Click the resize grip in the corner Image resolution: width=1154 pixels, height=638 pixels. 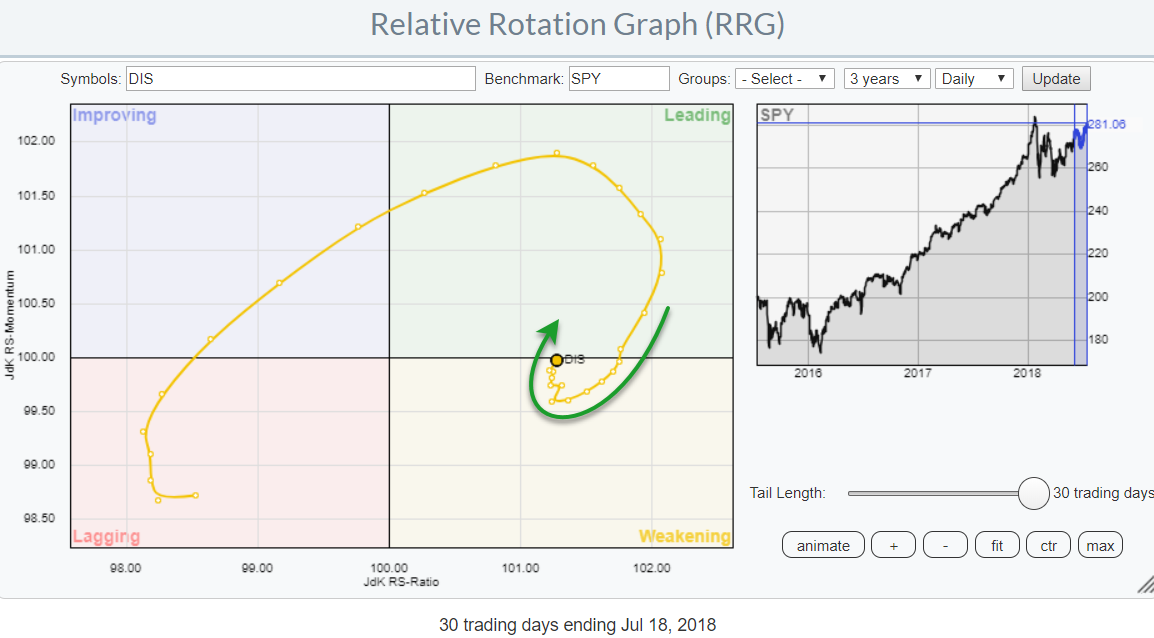1143,583
